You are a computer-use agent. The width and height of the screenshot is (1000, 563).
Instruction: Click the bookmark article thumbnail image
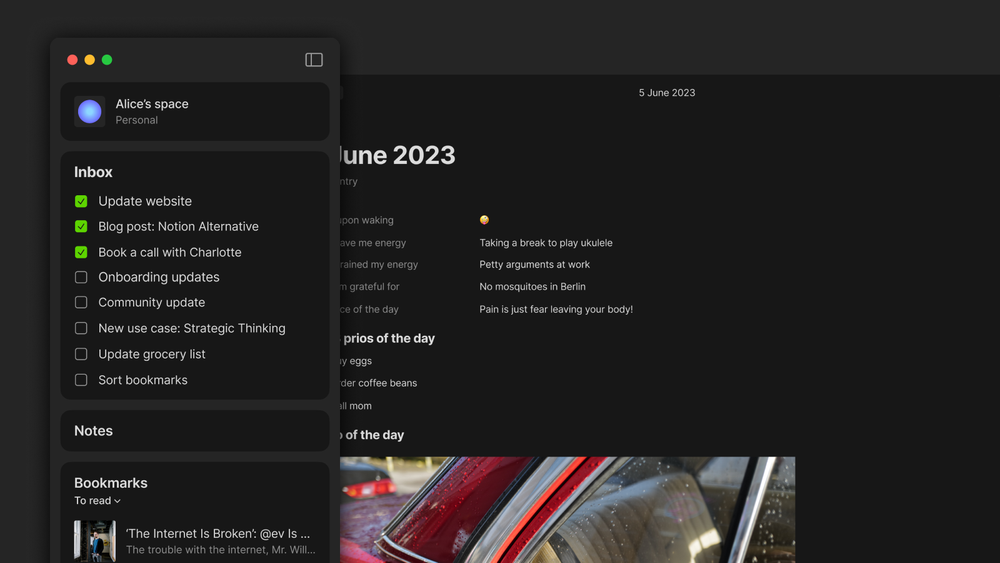click(x=95, y=541)
